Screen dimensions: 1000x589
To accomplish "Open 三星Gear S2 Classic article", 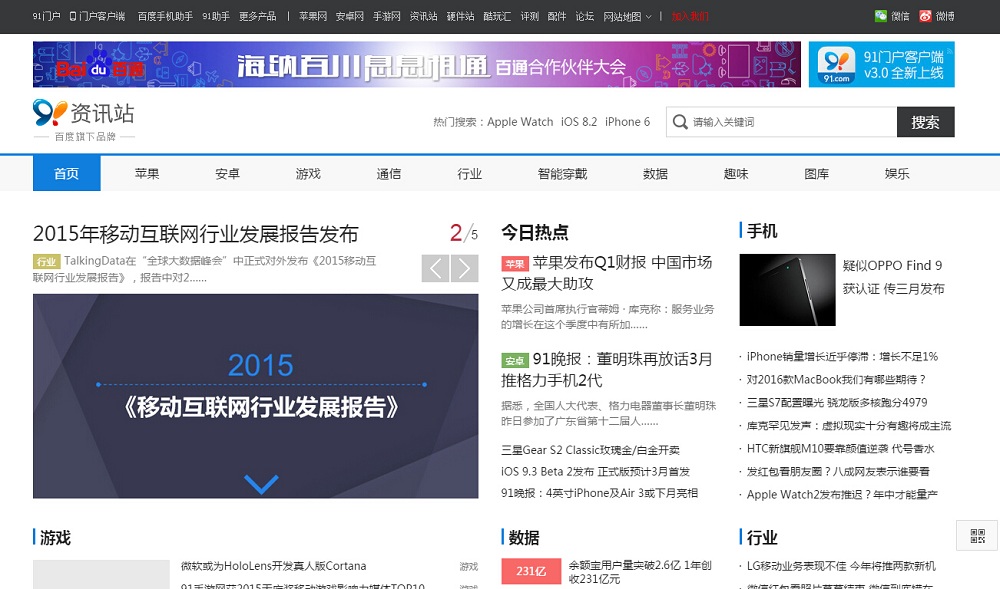I will pos(591,450).
